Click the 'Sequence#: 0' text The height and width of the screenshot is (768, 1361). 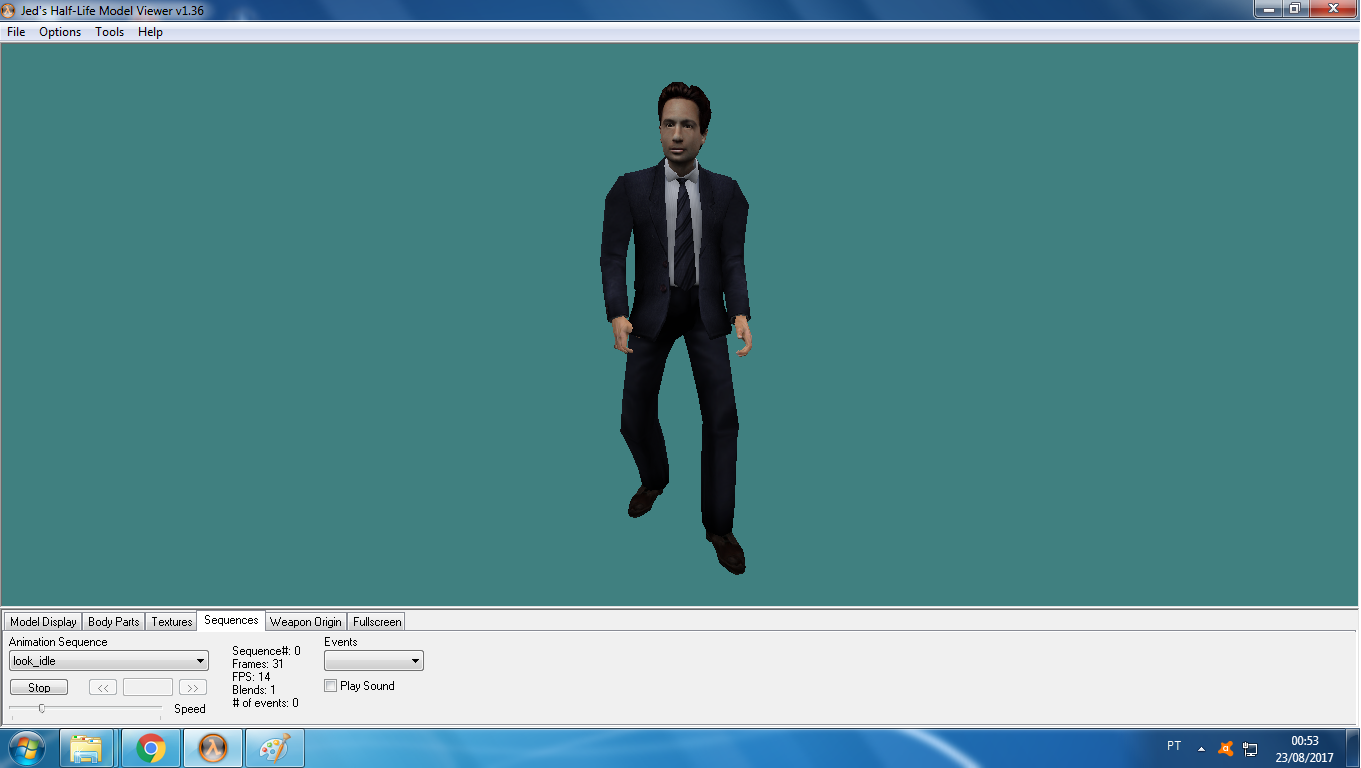click(266, 651)
